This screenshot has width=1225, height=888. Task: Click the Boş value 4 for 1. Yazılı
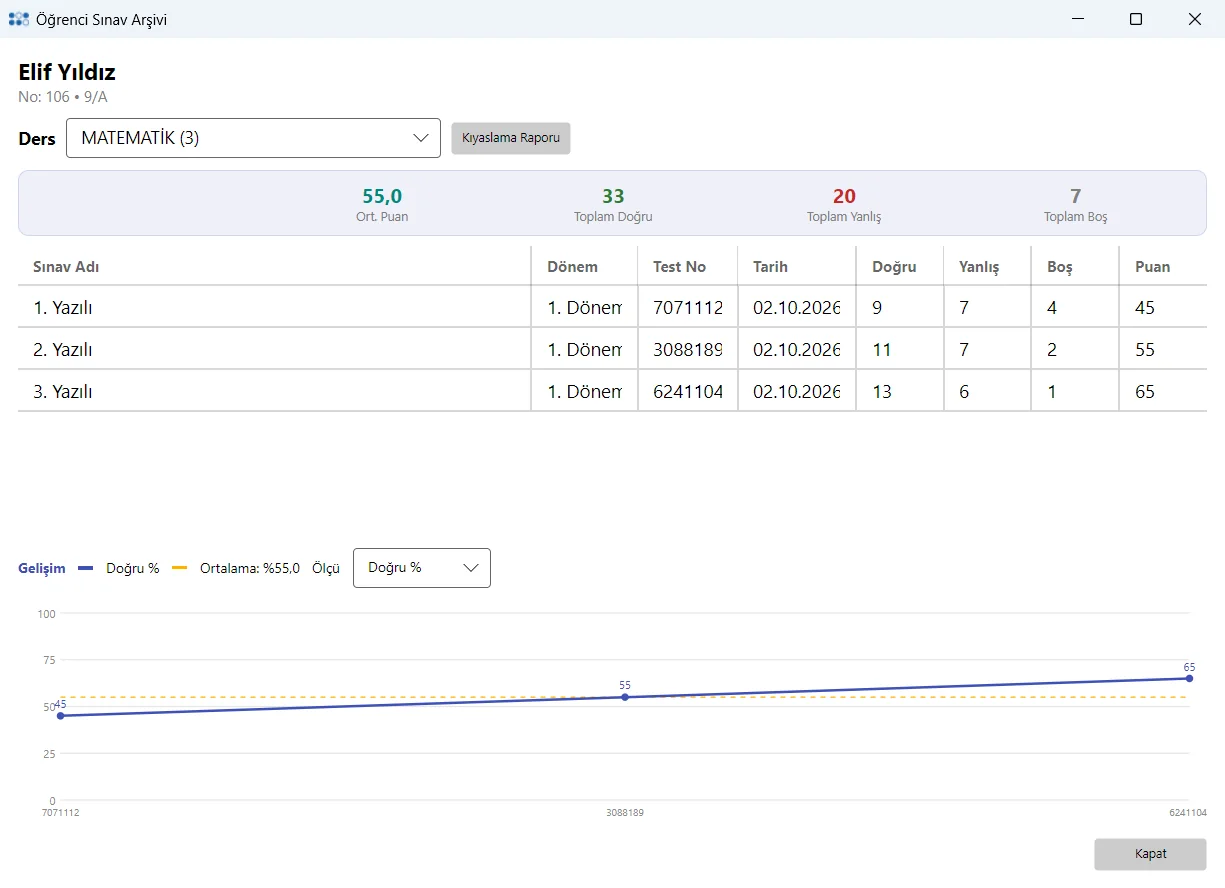coord(1052,308)
